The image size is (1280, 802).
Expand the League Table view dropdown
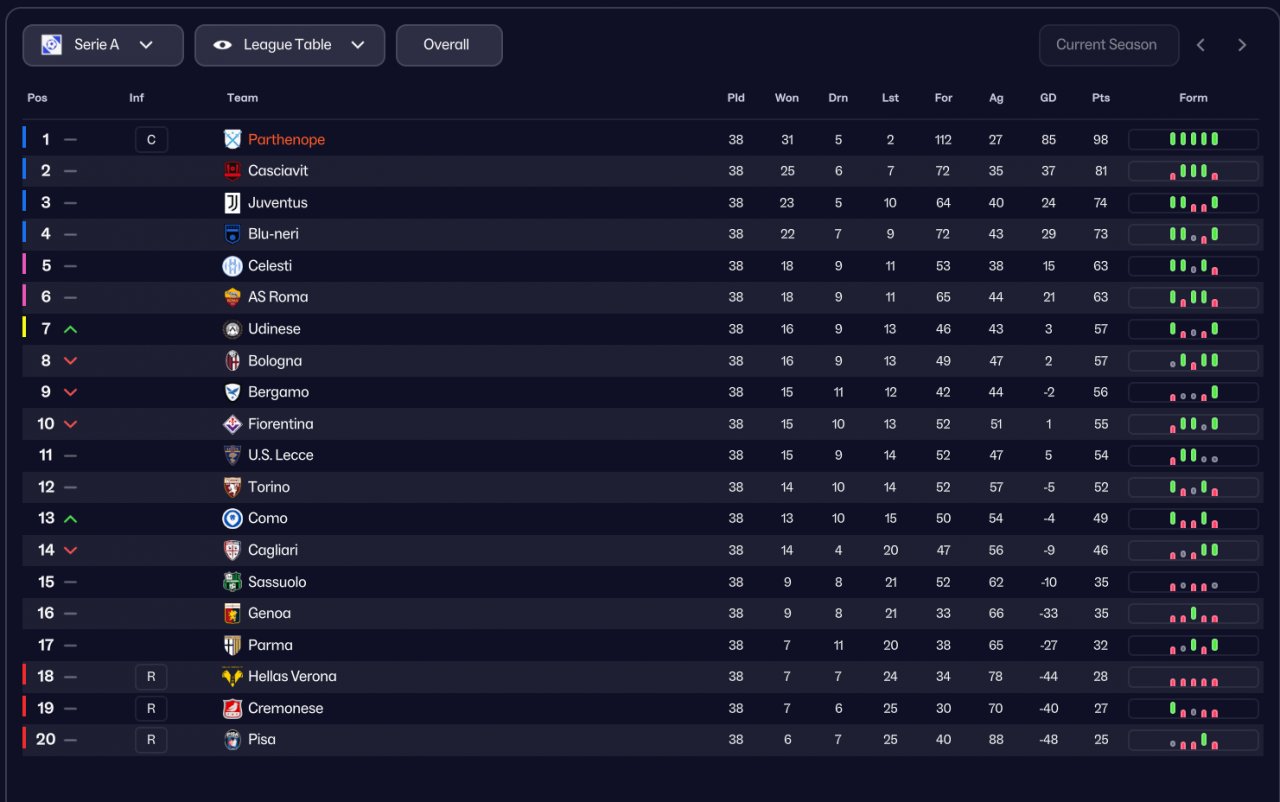tap(289, 45)
